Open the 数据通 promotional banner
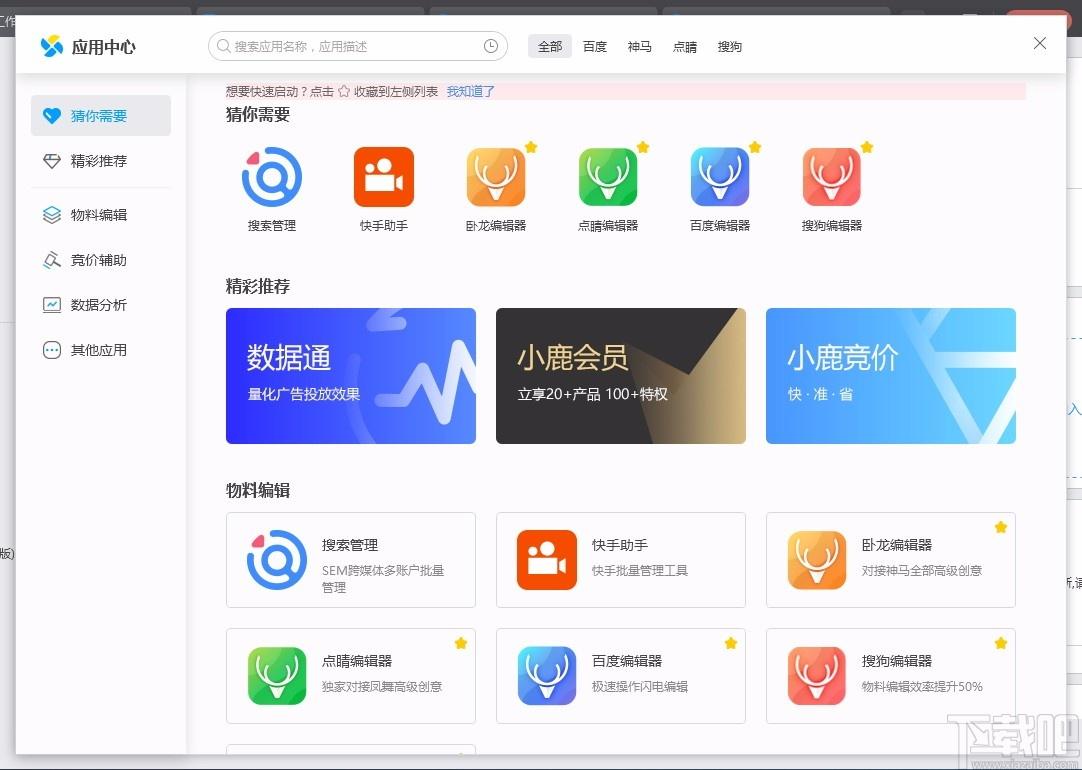The height and width of the screenshot is (770, 1082). point(351,376)
